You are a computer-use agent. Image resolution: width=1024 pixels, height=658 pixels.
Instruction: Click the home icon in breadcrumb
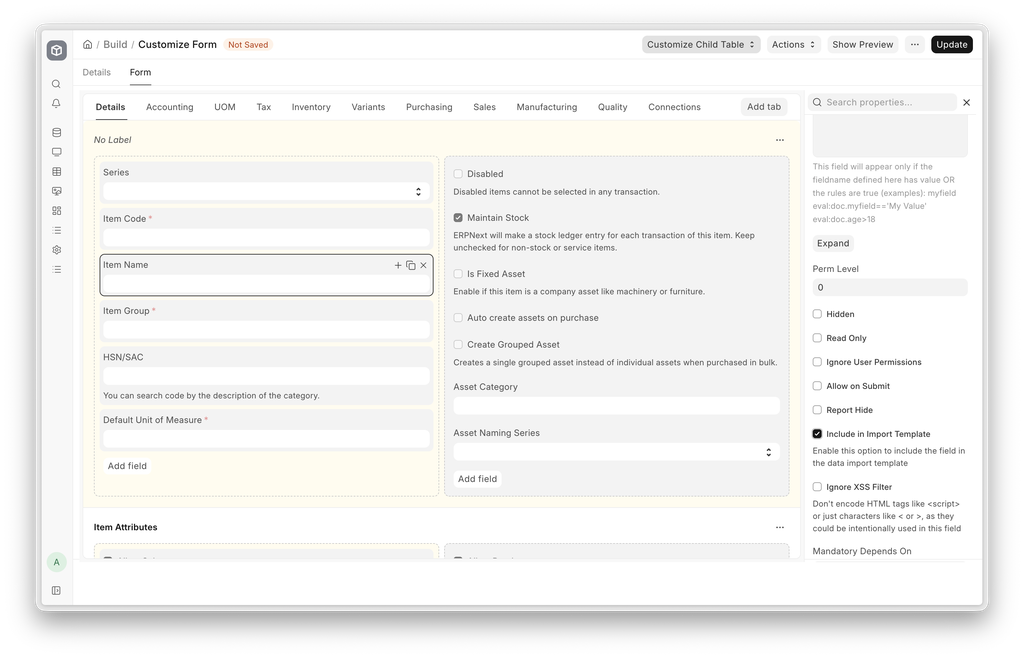tap(88, 45)
